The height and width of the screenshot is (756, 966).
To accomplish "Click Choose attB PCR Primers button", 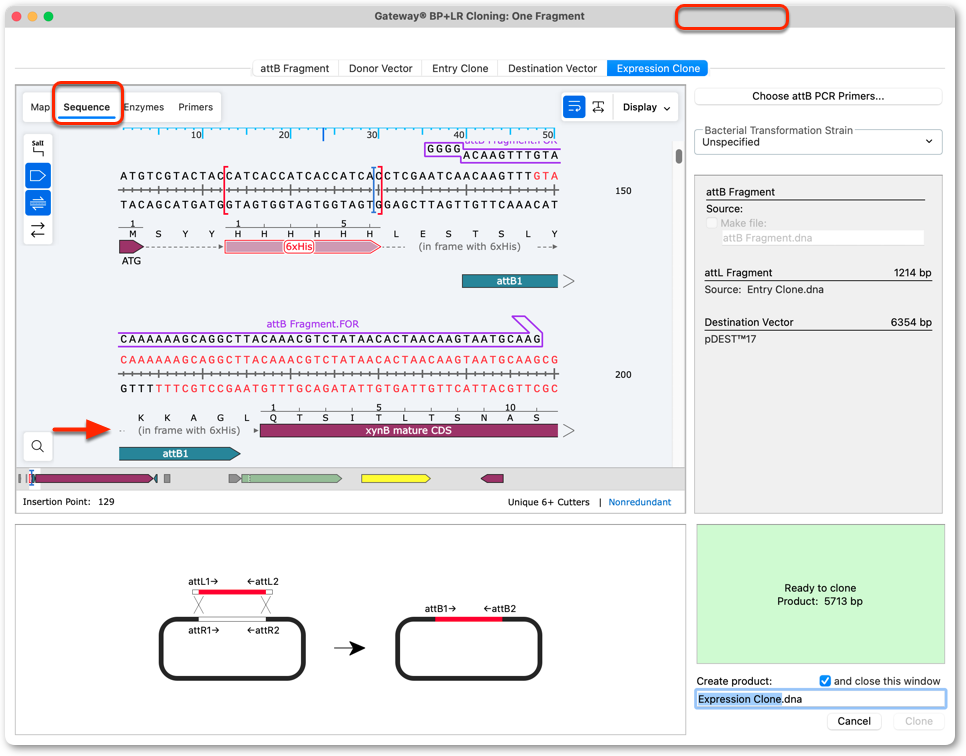I will tap(818, 96).
